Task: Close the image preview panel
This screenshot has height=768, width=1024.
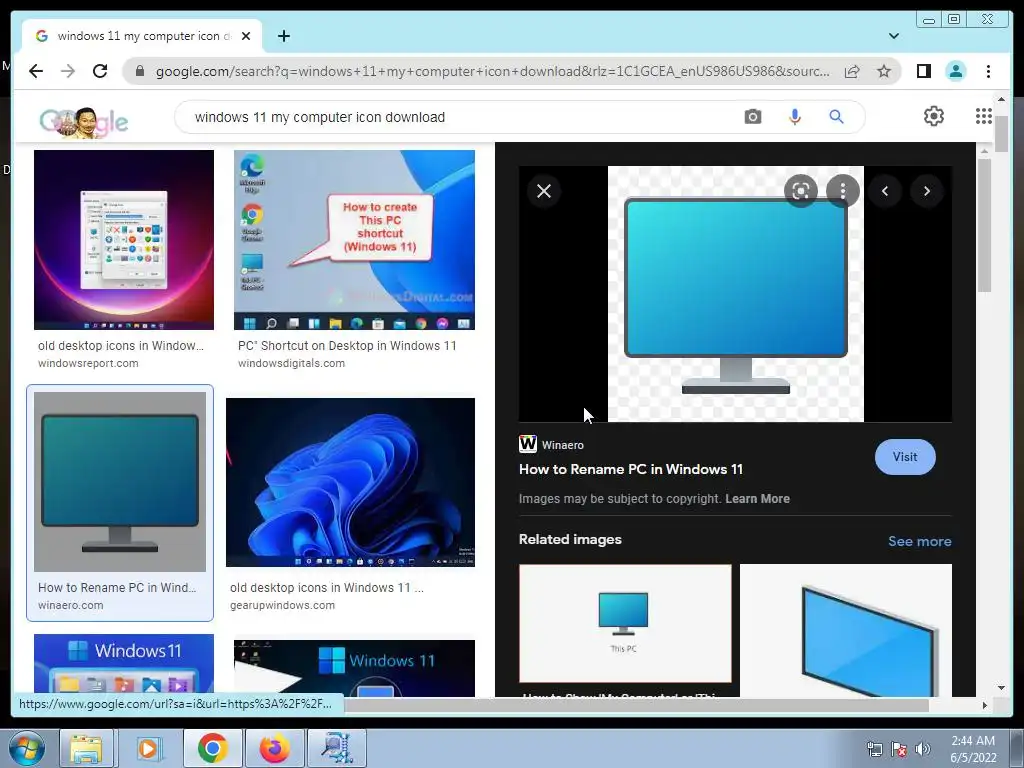Action: pos(544,191)
